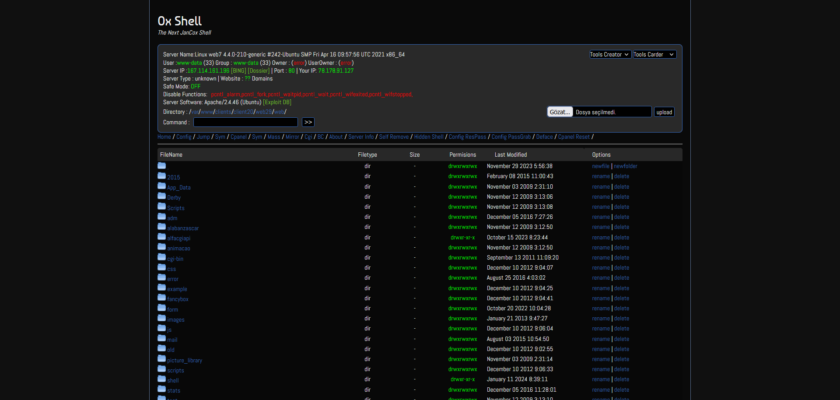Open the shell folder name link
The image size is (840, 400).
click(x=172, y=381)
